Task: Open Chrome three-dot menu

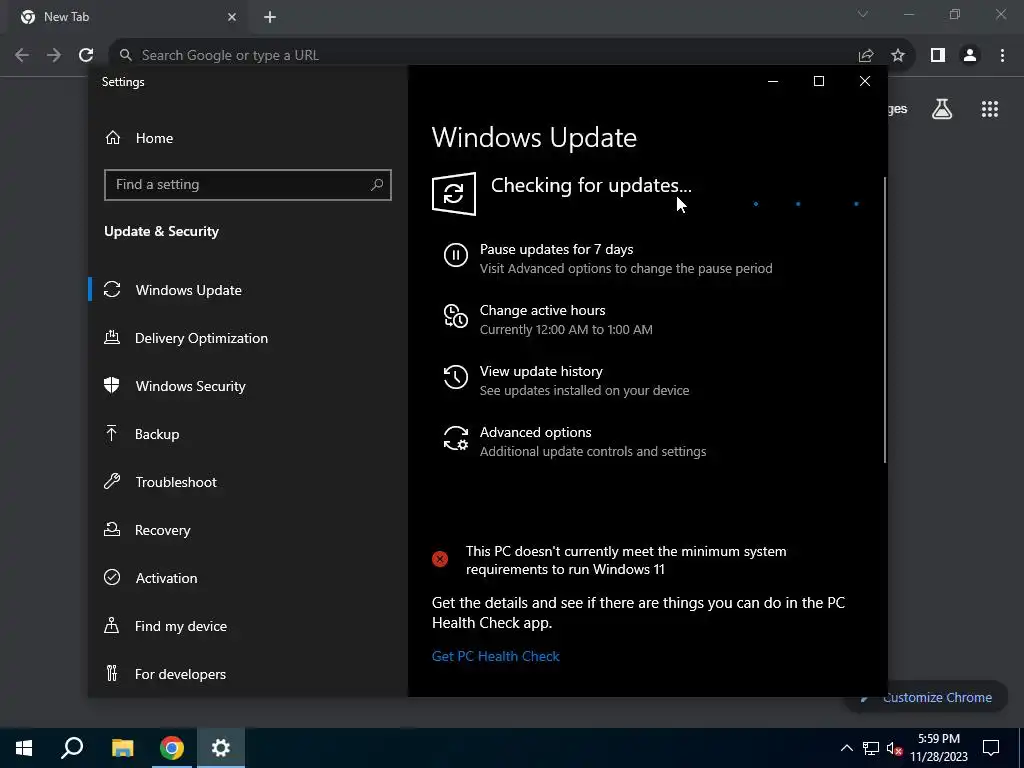Action: (1002, 56)
